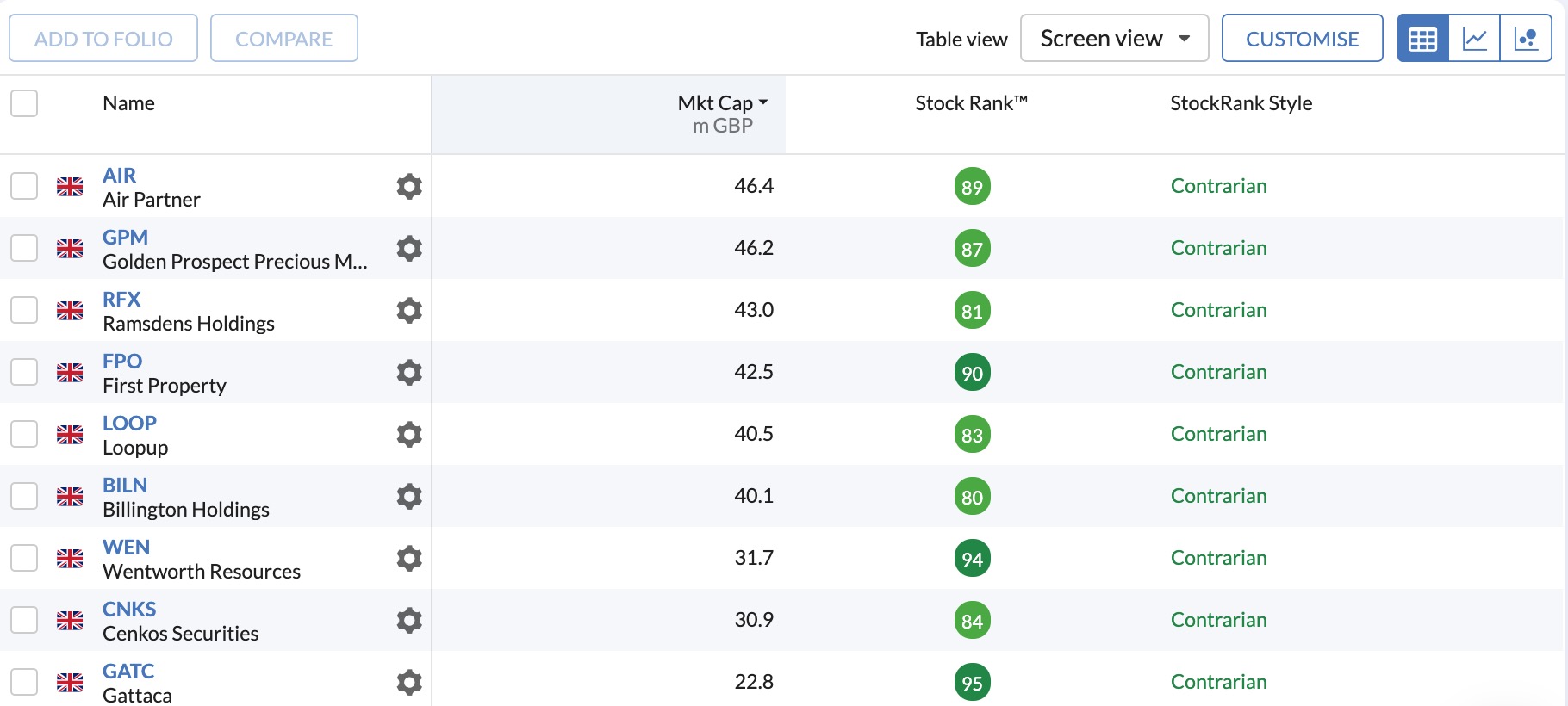Switch to table grid view icon
Image resolution: width=1568 pixels, height=706 pixels.
pyautogui.click(x=1422, y=39)
